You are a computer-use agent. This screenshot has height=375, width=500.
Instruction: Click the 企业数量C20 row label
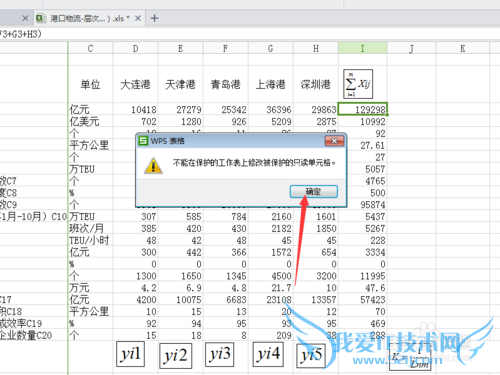[26, 335]
